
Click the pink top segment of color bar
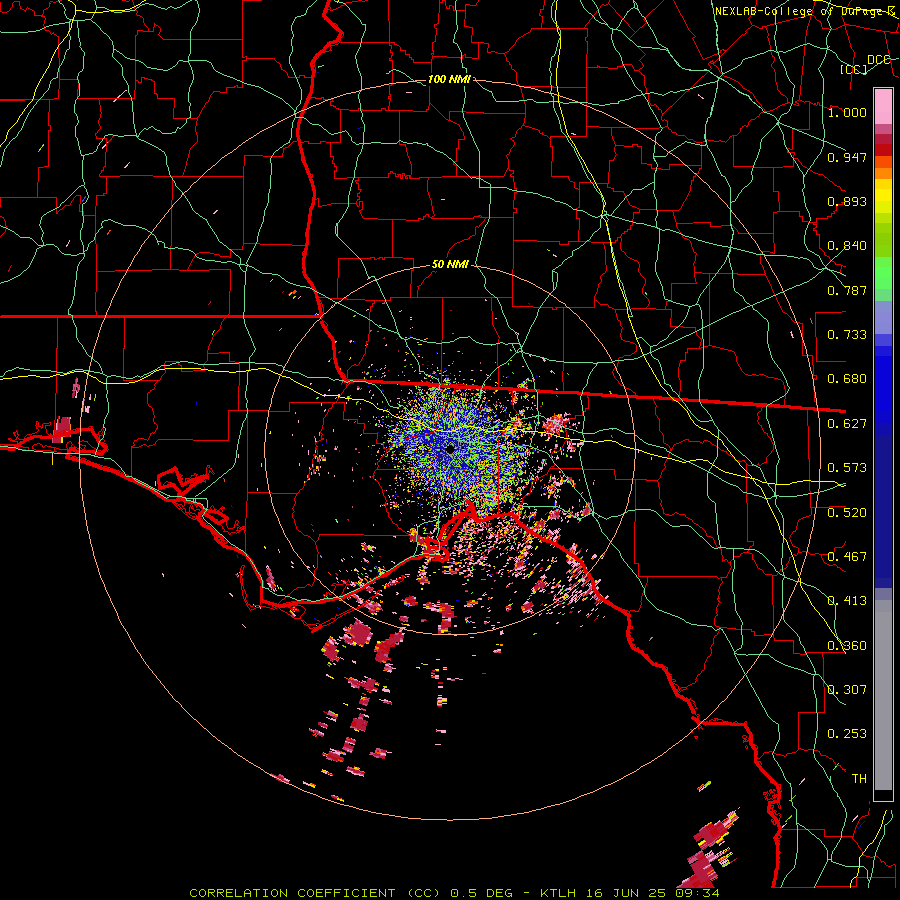883,106
